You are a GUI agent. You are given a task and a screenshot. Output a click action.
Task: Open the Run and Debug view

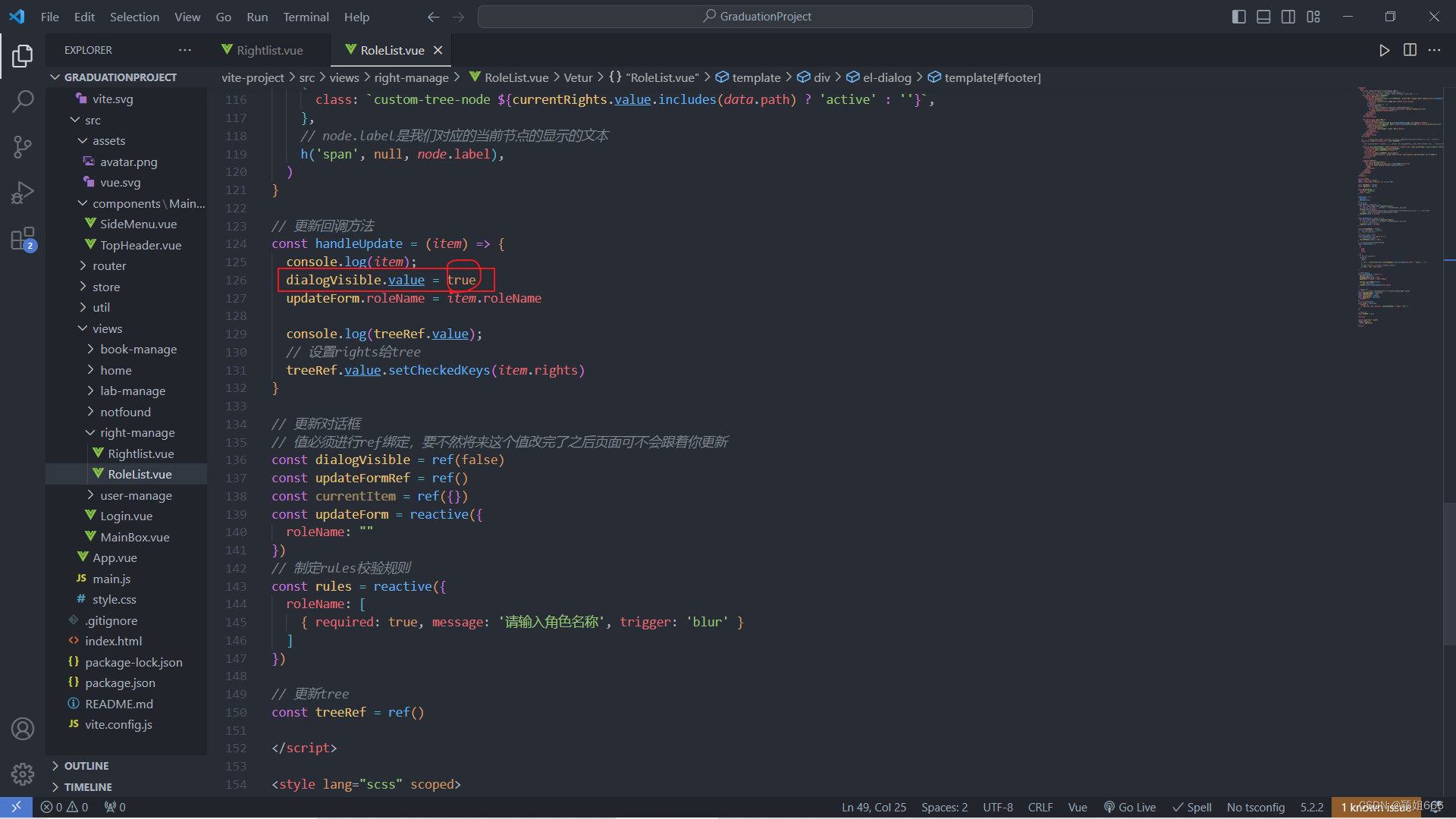pyautogui.click(x=23, y=193)
